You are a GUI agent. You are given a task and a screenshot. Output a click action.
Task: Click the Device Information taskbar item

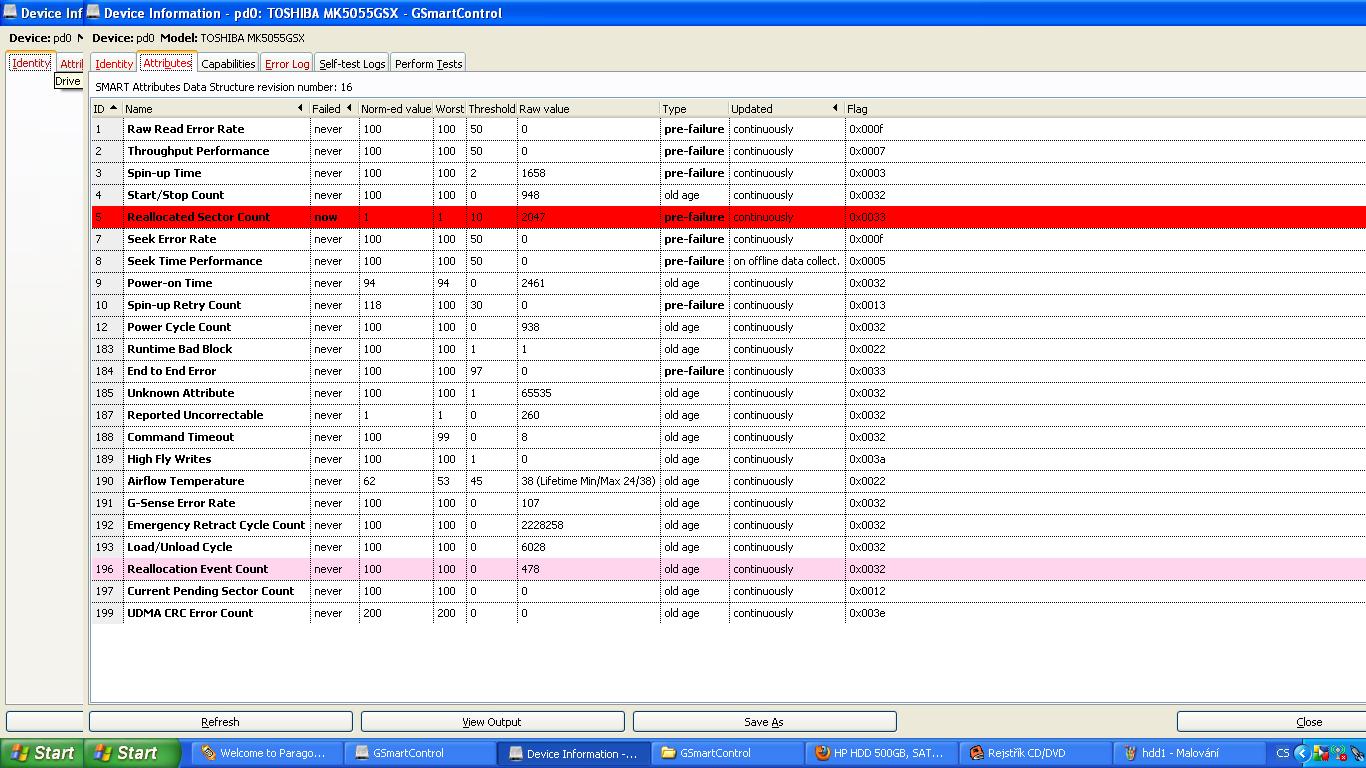point(574,753)
